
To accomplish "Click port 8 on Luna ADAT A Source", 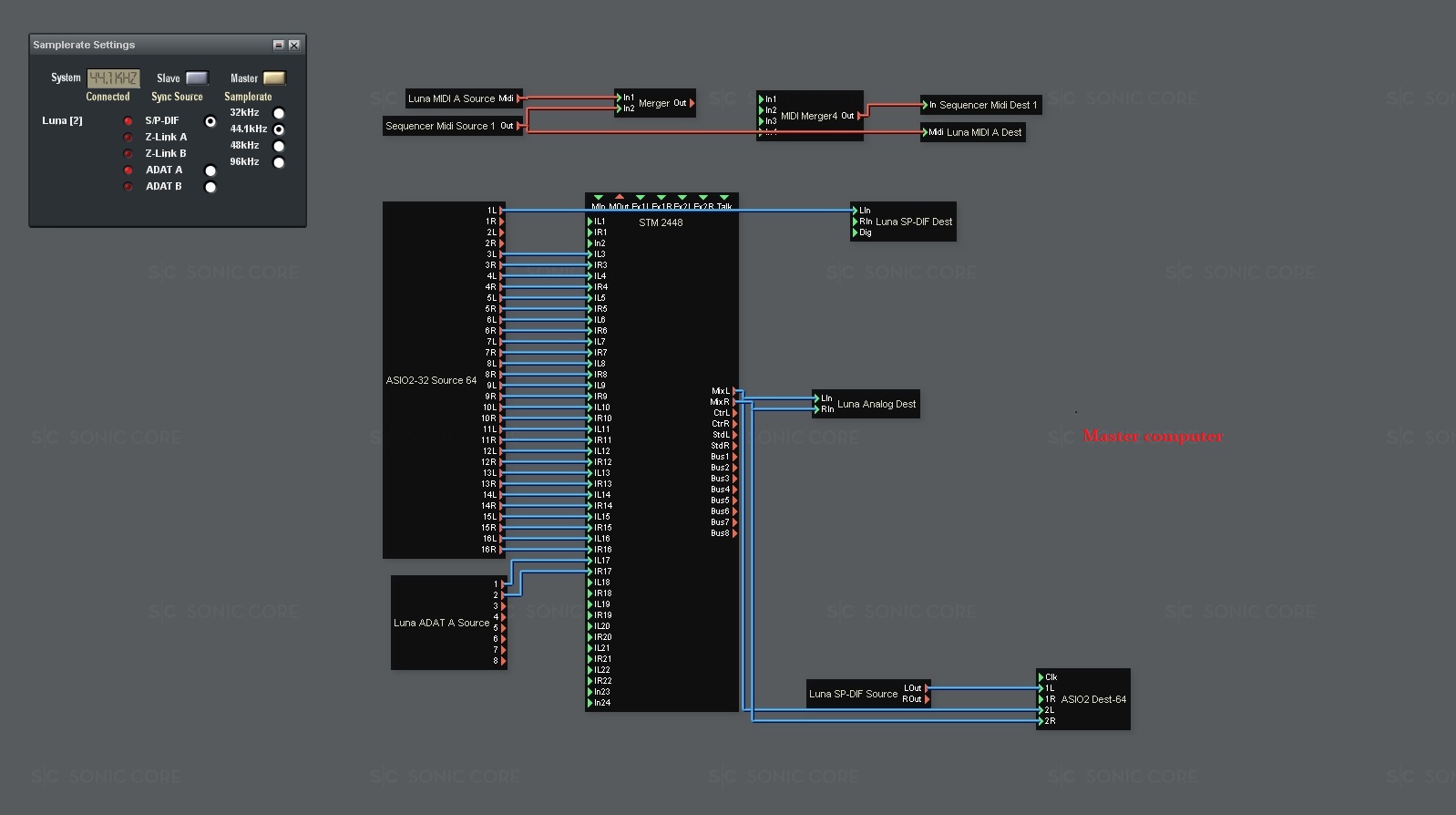I will click(x=503, y=661).
